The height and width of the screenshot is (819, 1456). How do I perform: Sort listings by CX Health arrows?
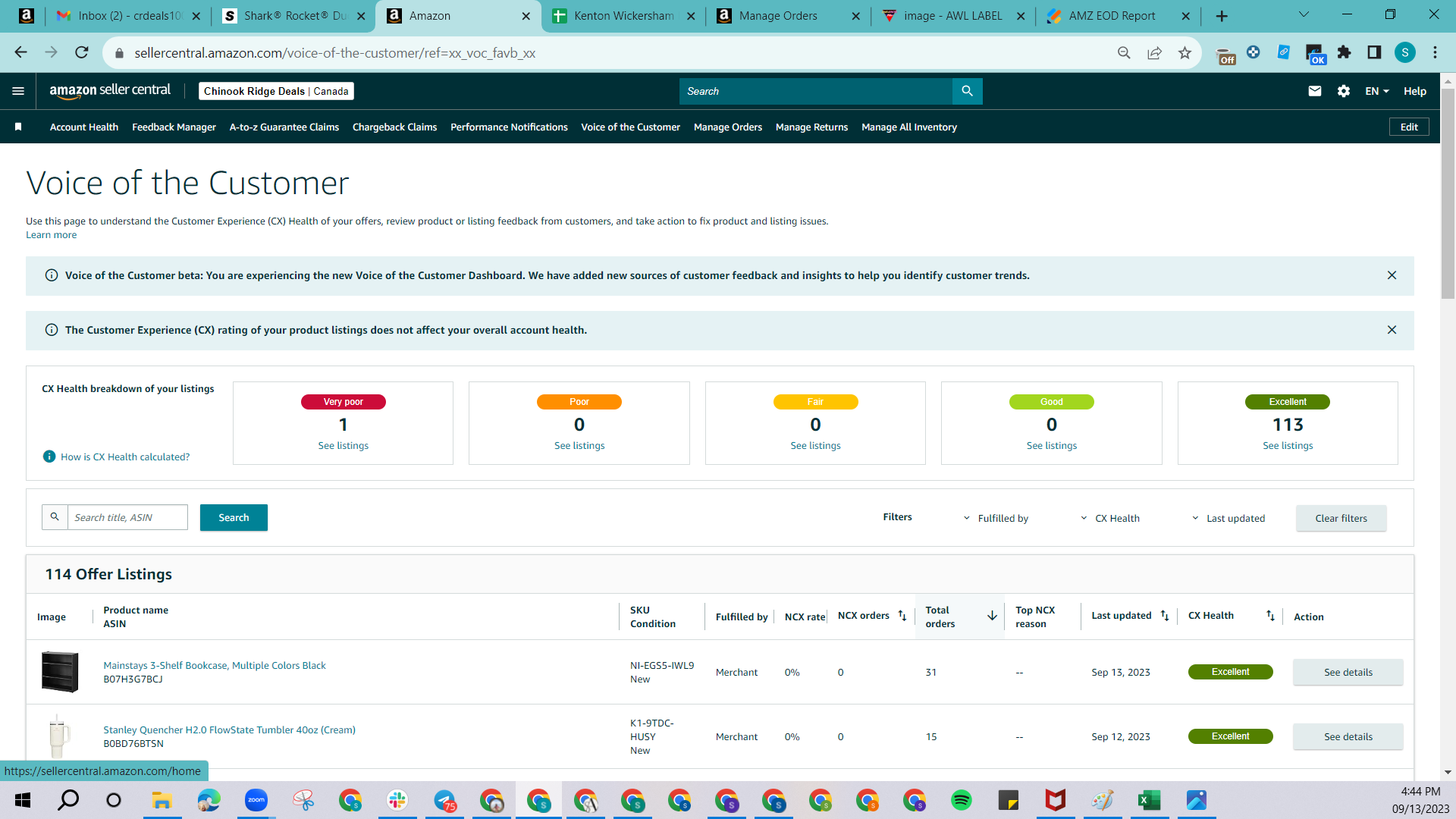pyautogui.click(x=1270, y=616)
